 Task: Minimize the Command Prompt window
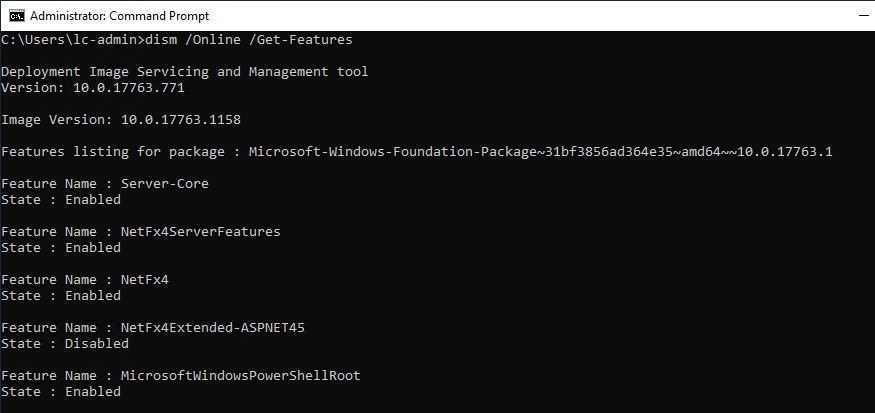[x=864, y=16]
